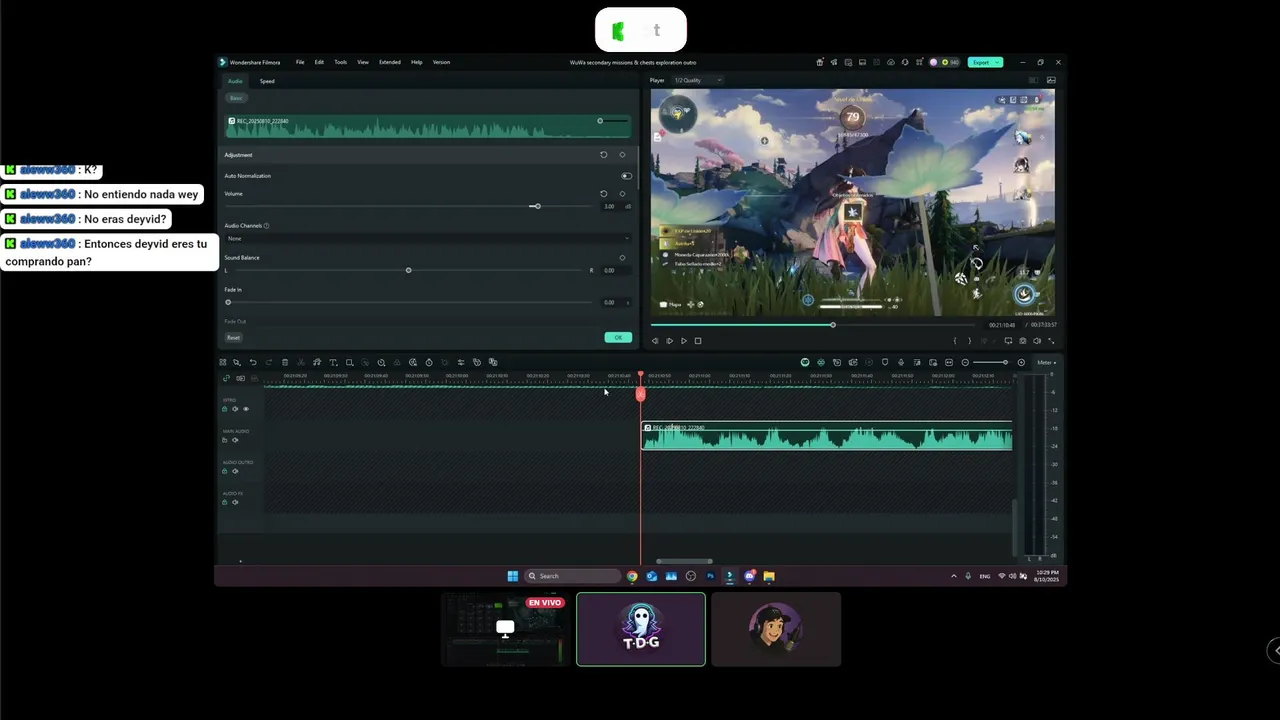Click the Volume keyframe diamond icon
1280x720 pixels.
pyautogui.click(x=622, y=194)
